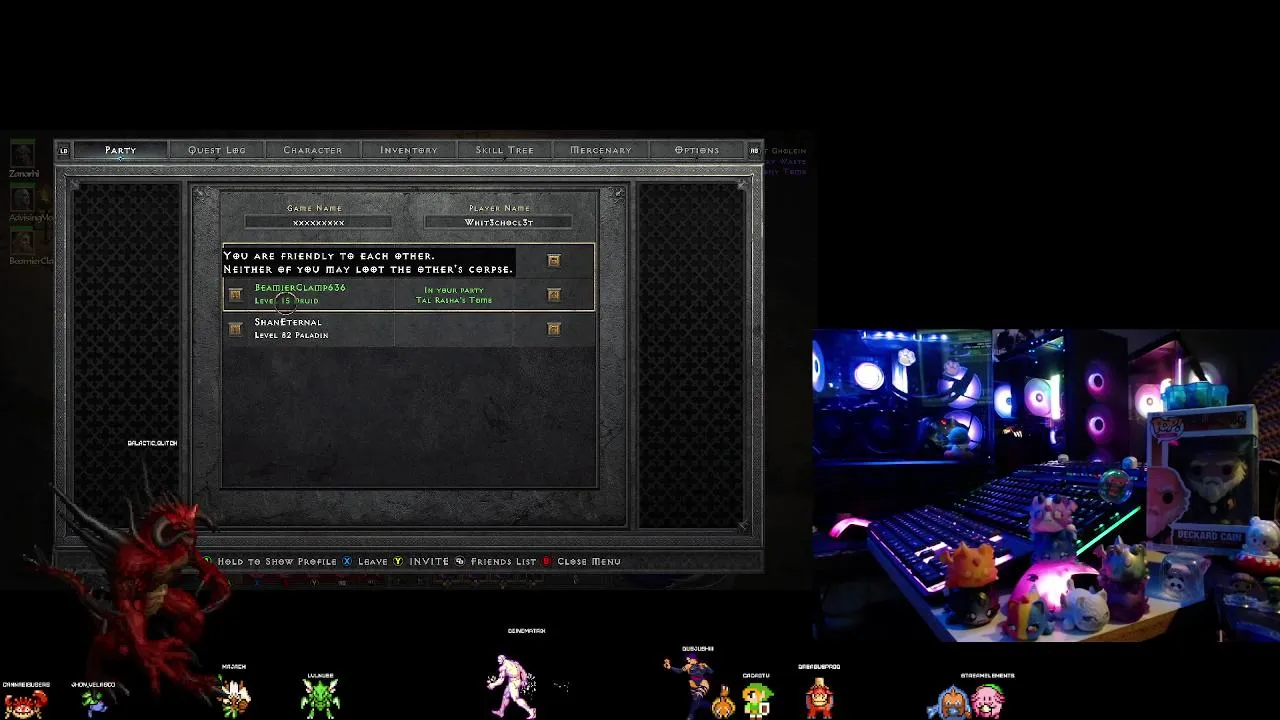The width and height of the screenshot is (1280, 720).
Task: Toggle left button in BeamierClamp636 row
Action: point(235,295)
